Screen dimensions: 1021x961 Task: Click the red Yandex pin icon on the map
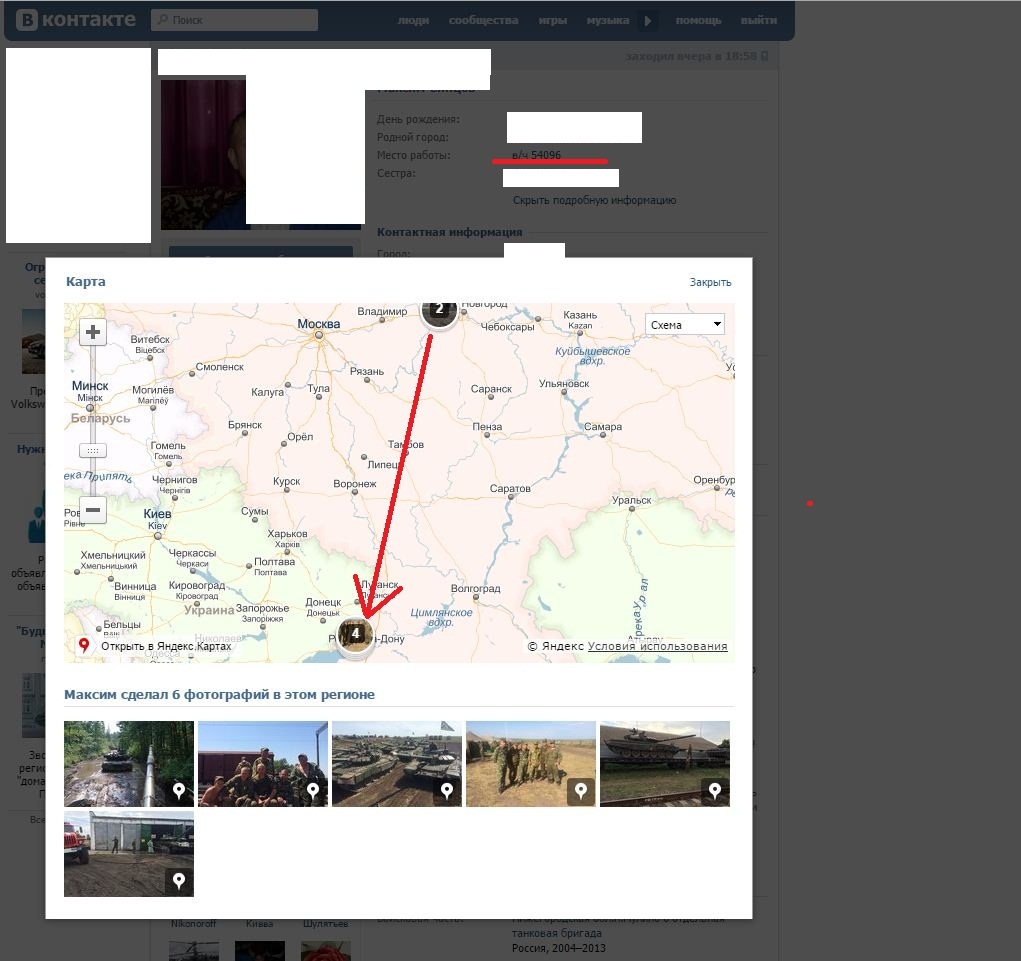pyautogui.click(x=84, y=645)
